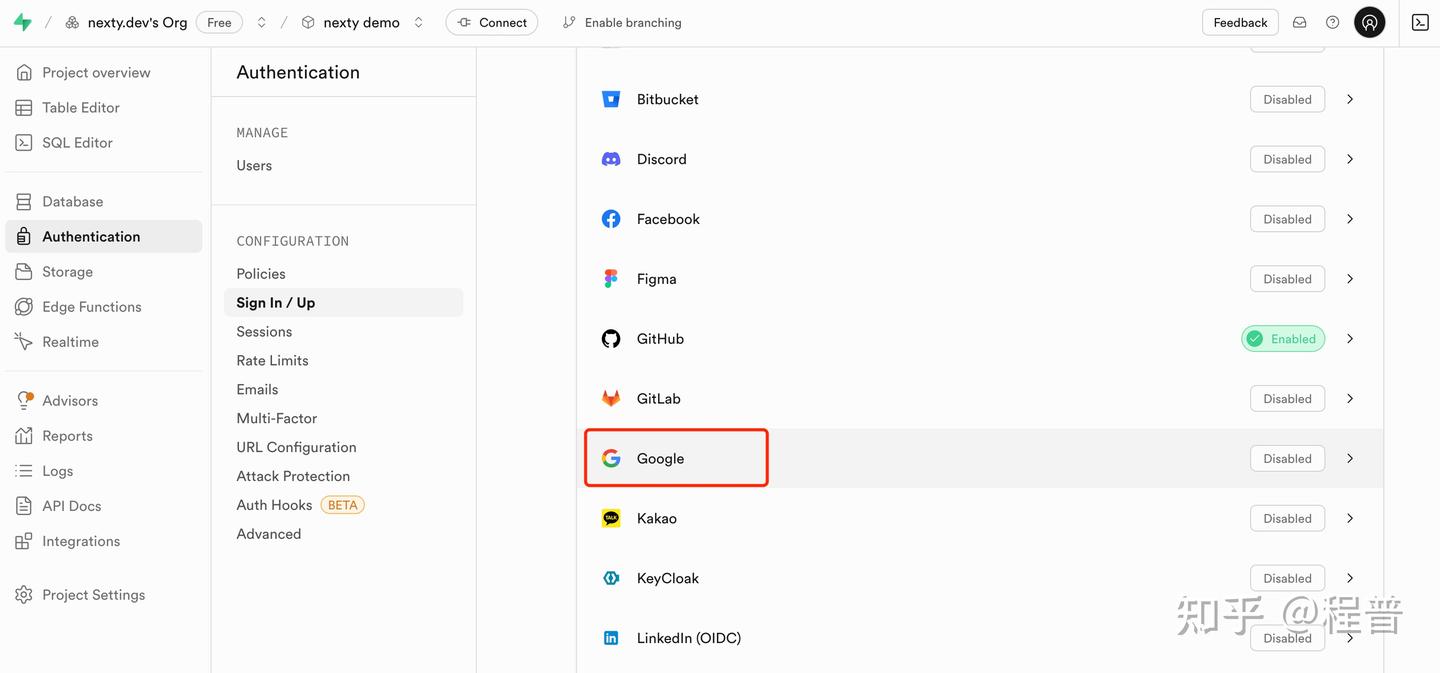This screenshot has width=1440, height=673.
Task: Select URL Configuration in the auth menu
Action: (x=296, y=447)
